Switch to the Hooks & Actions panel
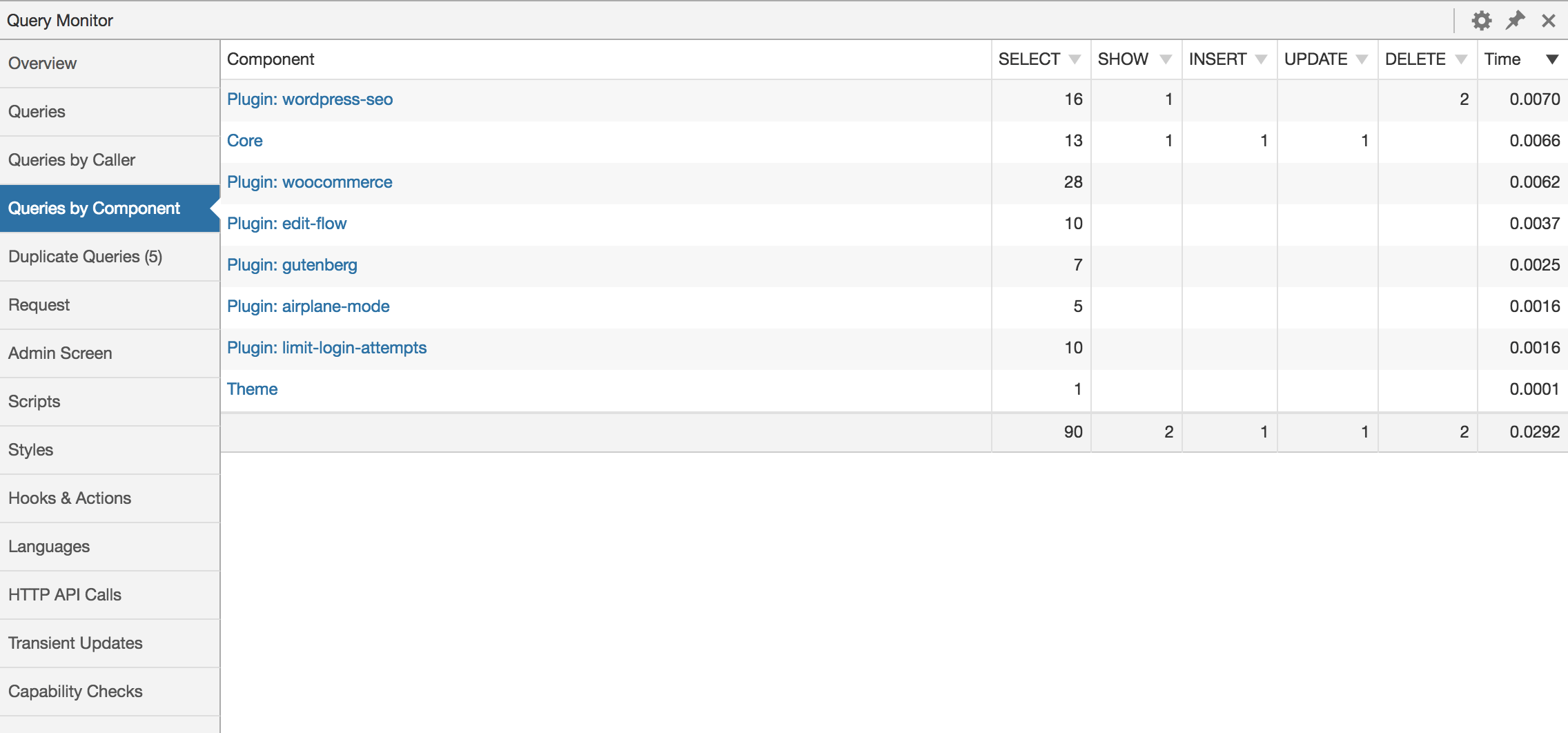Screen dimensions: 1568x733 70,498
